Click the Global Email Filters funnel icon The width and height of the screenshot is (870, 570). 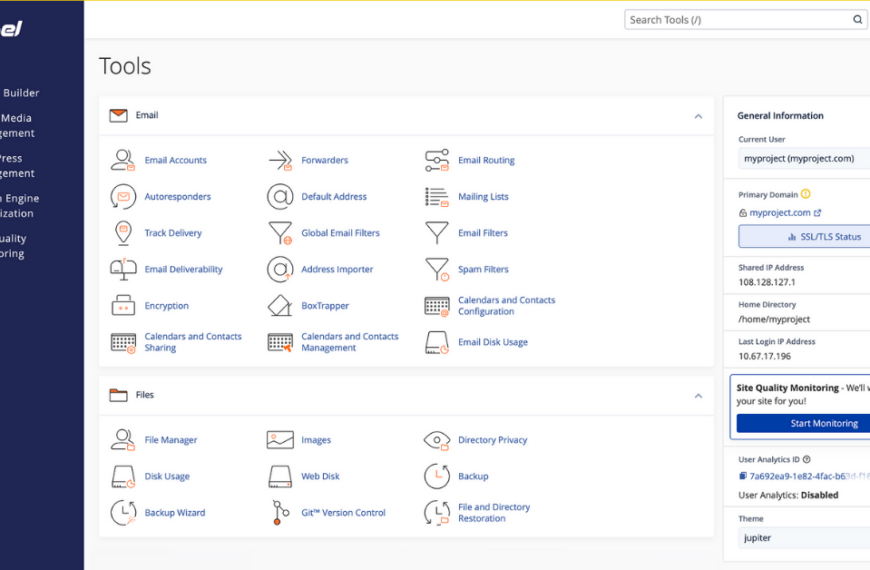click(280, 233)
